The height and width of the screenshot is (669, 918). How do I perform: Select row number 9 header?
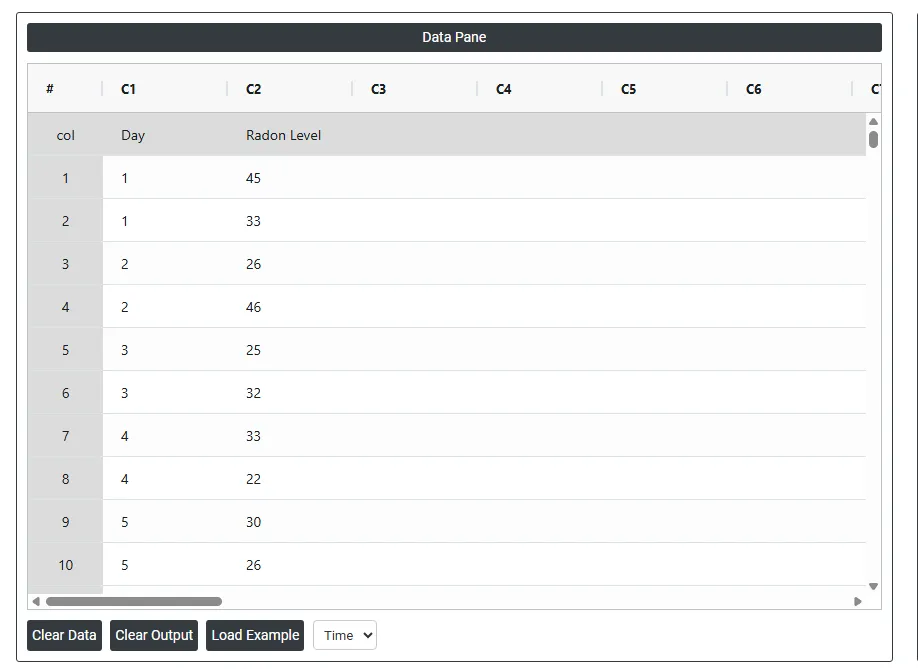coord(65,522)
